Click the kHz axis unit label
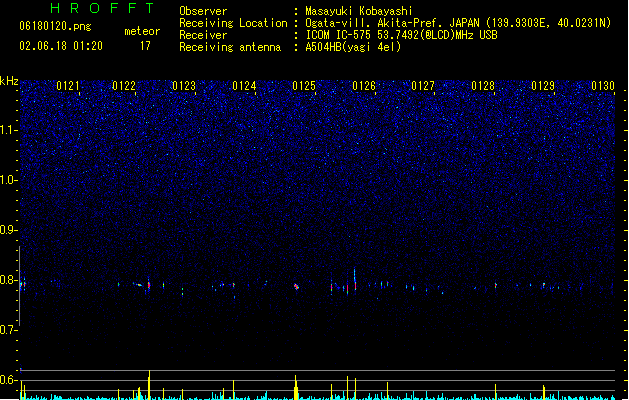Viewport: 629px width, 400px height. click(x=9, y=81)
